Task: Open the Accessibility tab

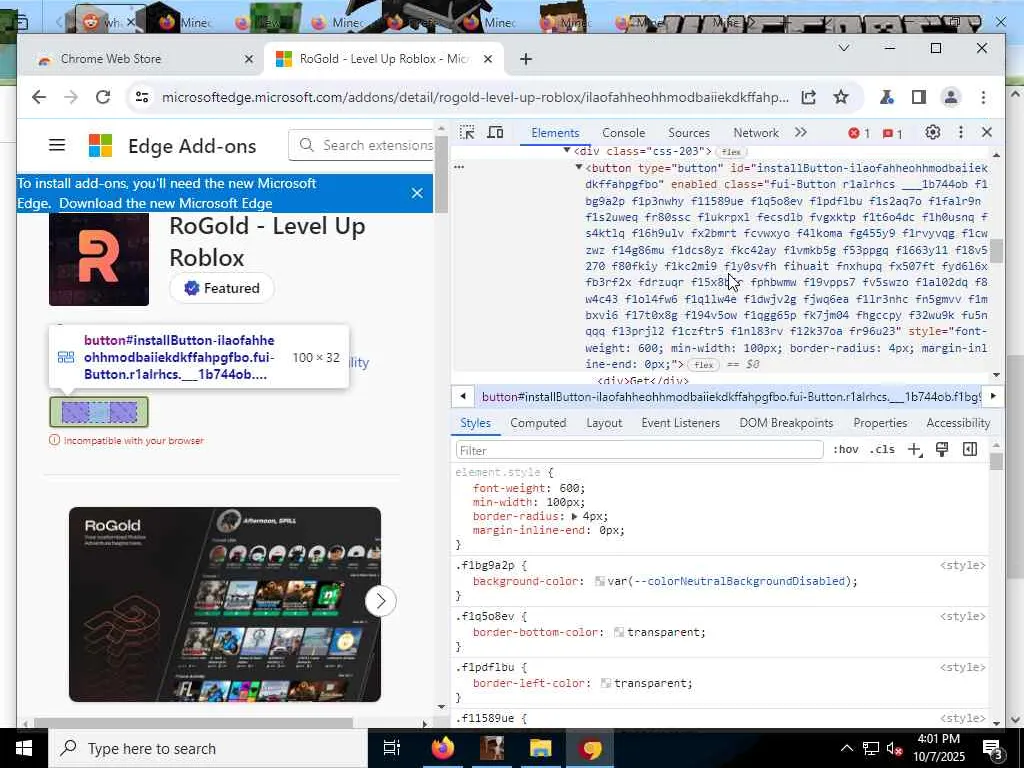Action: 958,423
